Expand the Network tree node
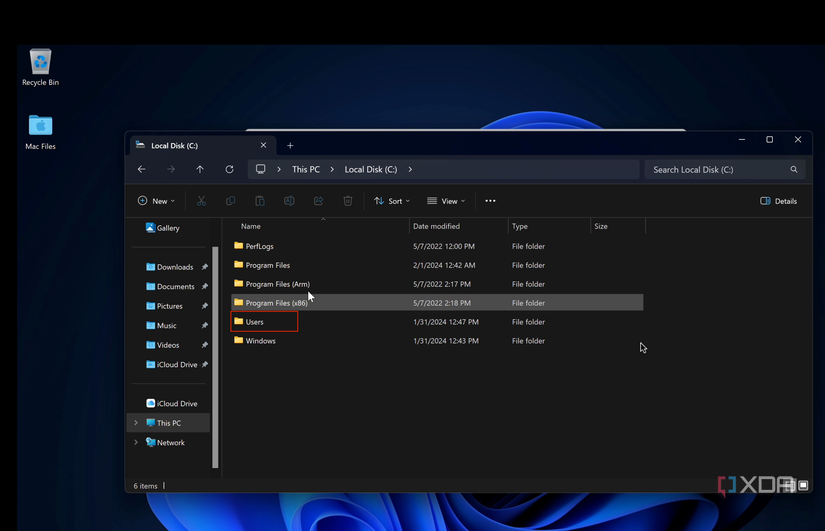 click(x=136, y=442)
